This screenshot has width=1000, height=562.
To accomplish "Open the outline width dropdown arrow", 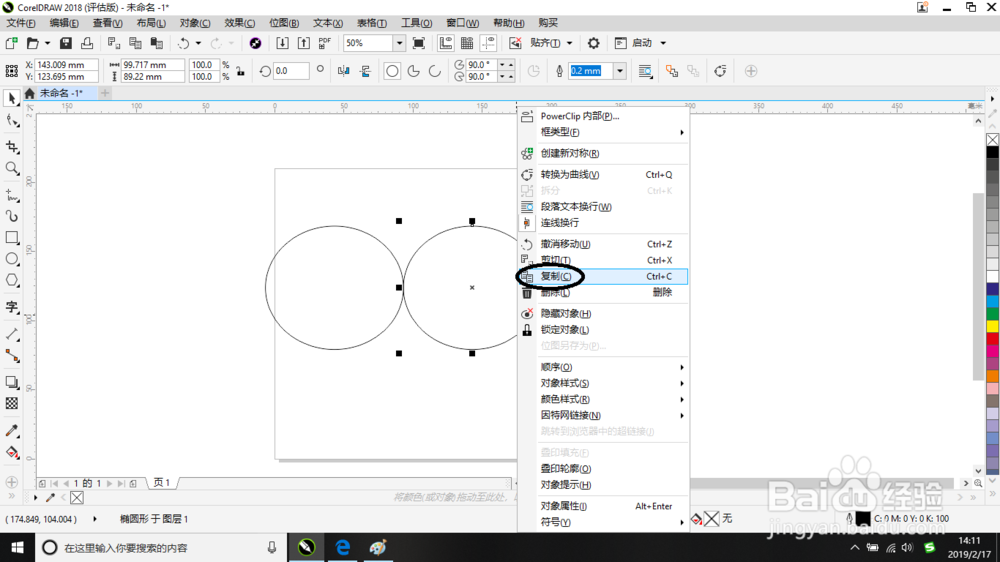I will 619,71.
